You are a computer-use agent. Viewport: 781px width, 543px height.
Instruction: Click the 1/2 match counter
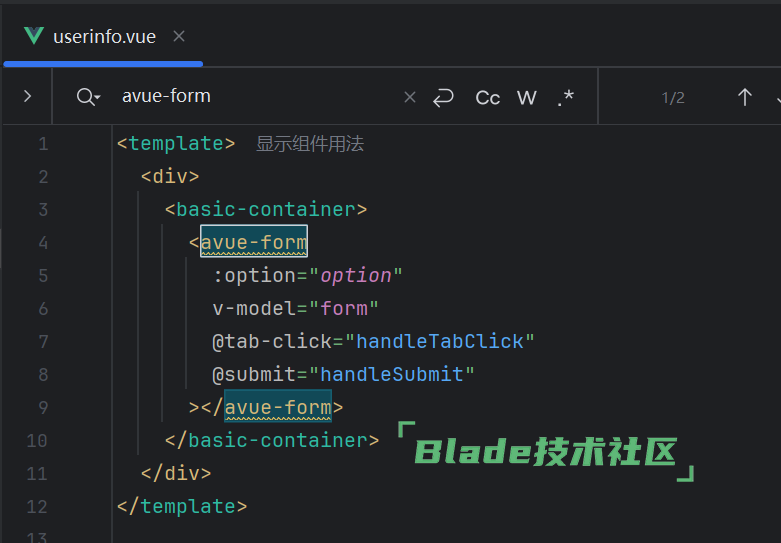[x=673, y=97]
